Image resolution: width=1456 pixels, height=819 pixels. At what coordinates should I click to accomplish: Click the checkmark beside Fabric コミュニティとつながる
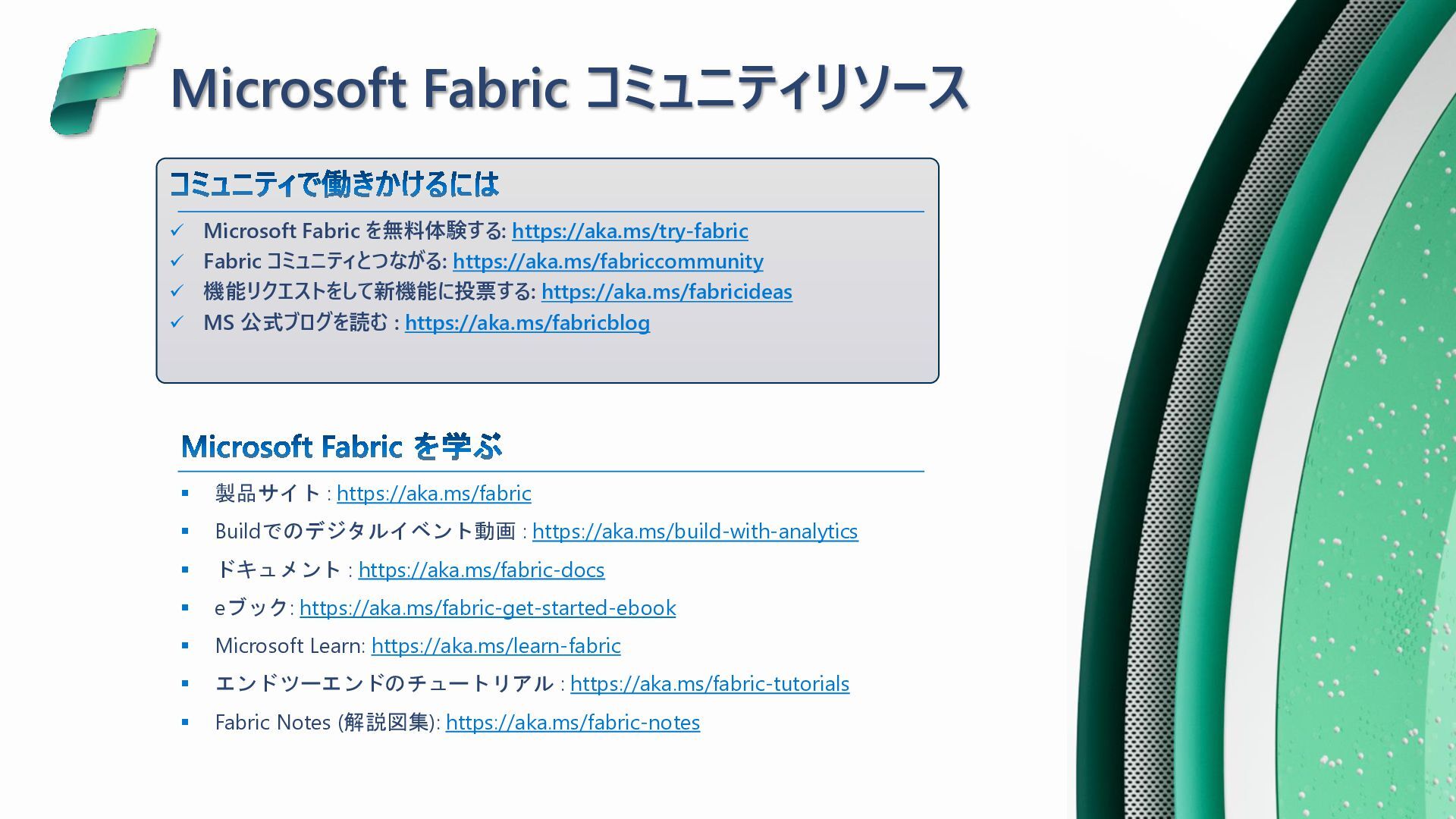click(177, 261)
